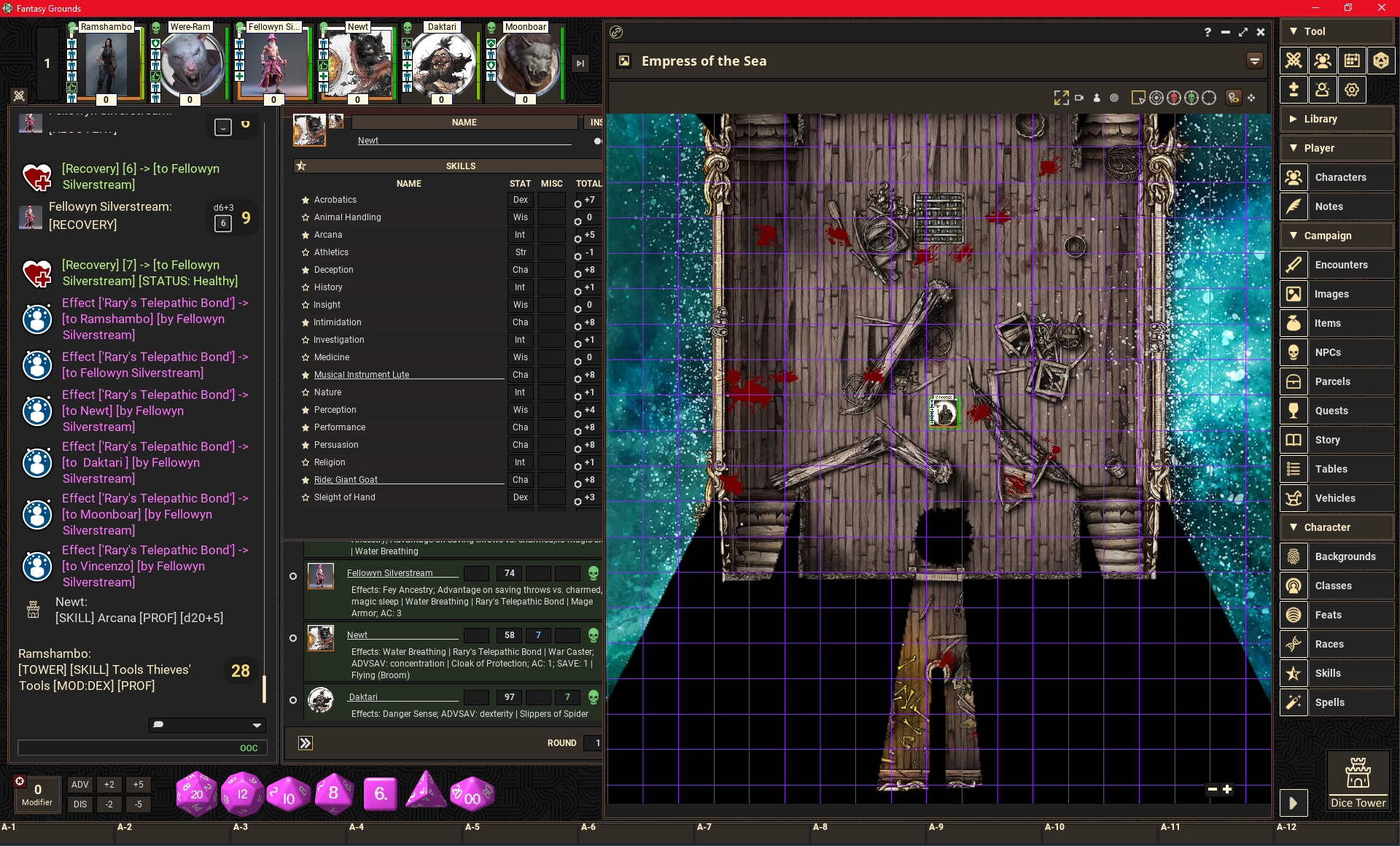The image size is (1400, 846).
Task: Click the Musical Instrument Lute skill name
Action: (362, 375)
